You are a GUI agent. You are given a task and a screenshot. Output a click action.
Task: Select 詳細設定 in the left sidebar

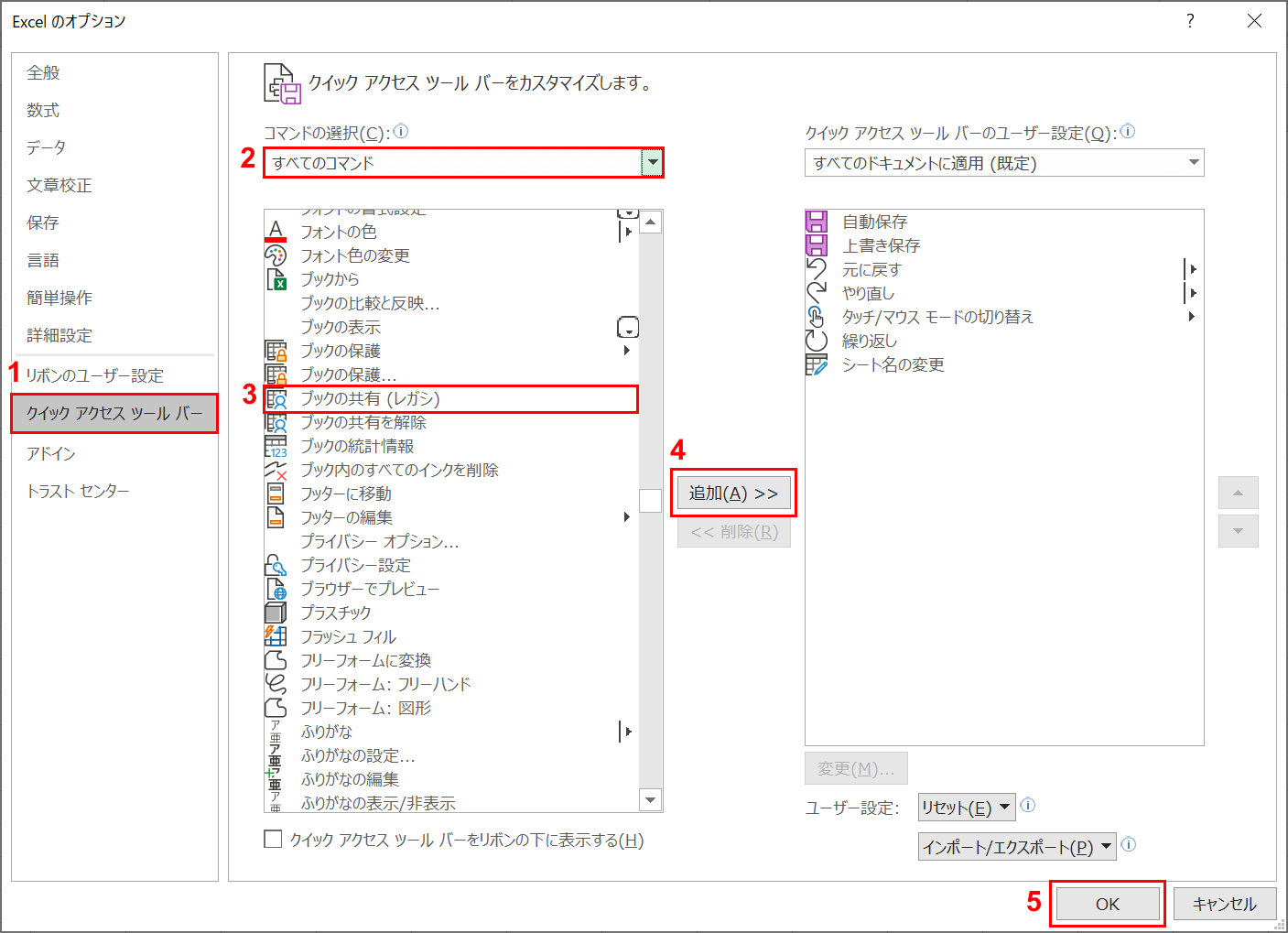59,335
